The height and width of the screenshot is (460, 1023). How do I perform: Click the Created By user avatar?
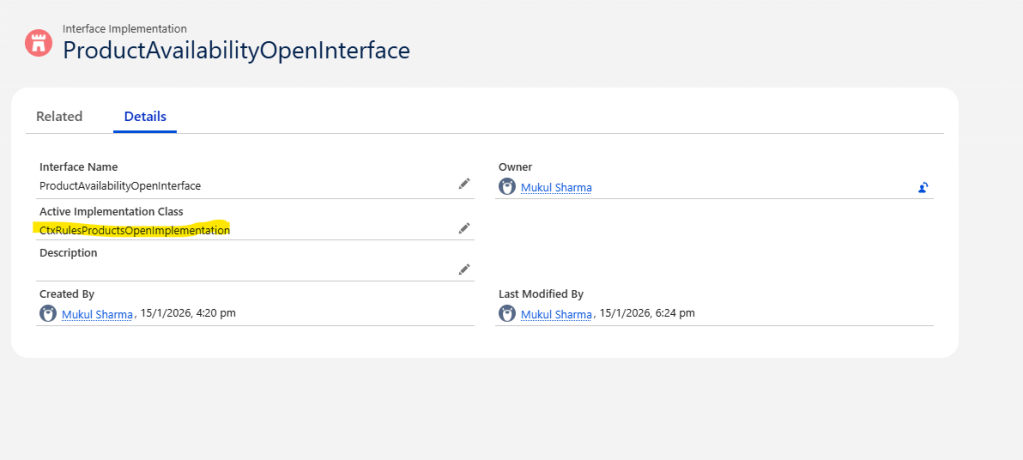47,313
